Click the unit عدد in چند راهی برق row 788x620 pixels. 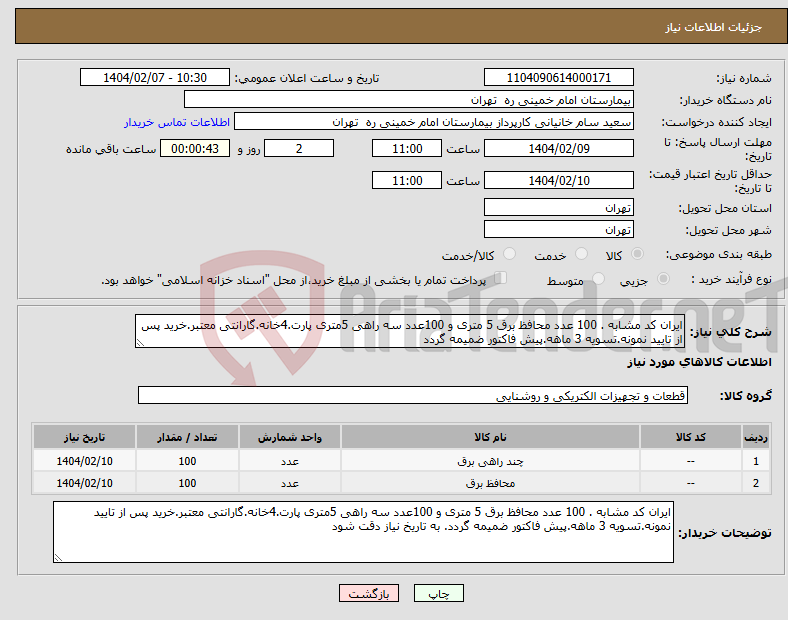(290, 461)
